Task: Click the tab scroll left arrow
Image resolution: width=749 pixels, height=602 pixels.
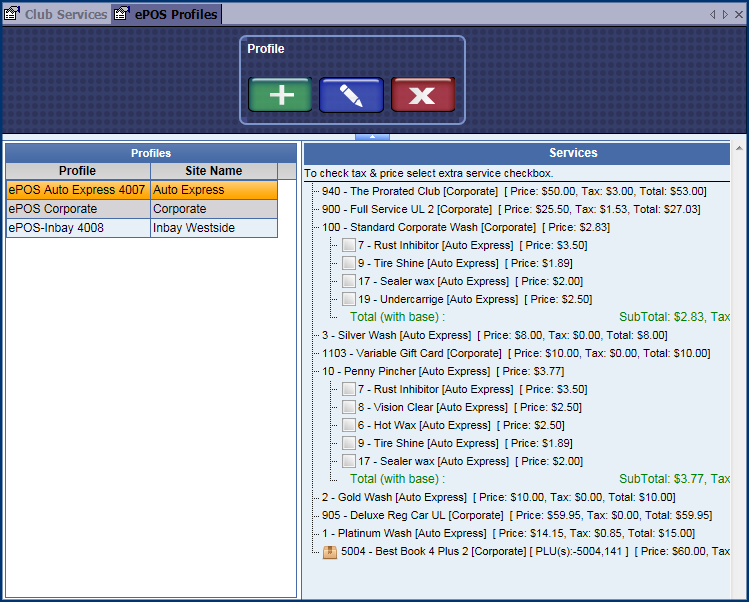Action: click(x=712, y=14)
